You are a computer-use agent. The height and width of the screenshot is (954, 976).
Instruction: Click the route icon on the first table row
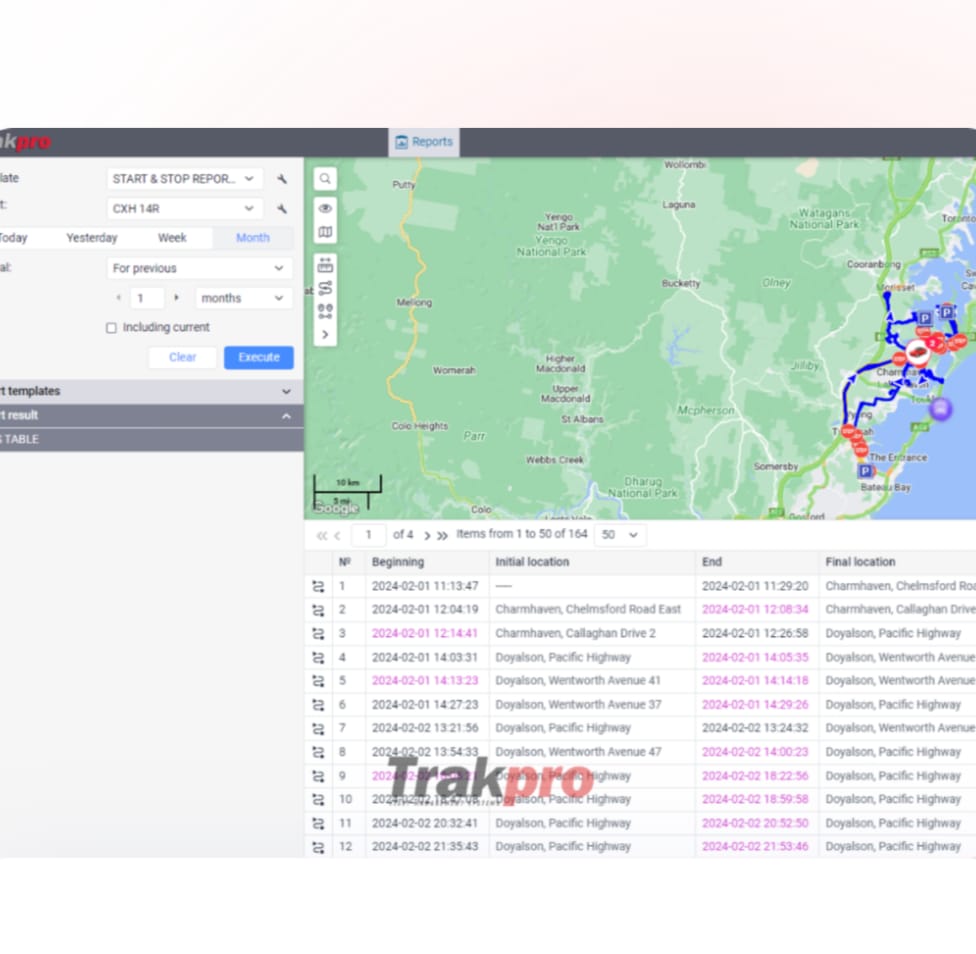(x=320, y=585)
